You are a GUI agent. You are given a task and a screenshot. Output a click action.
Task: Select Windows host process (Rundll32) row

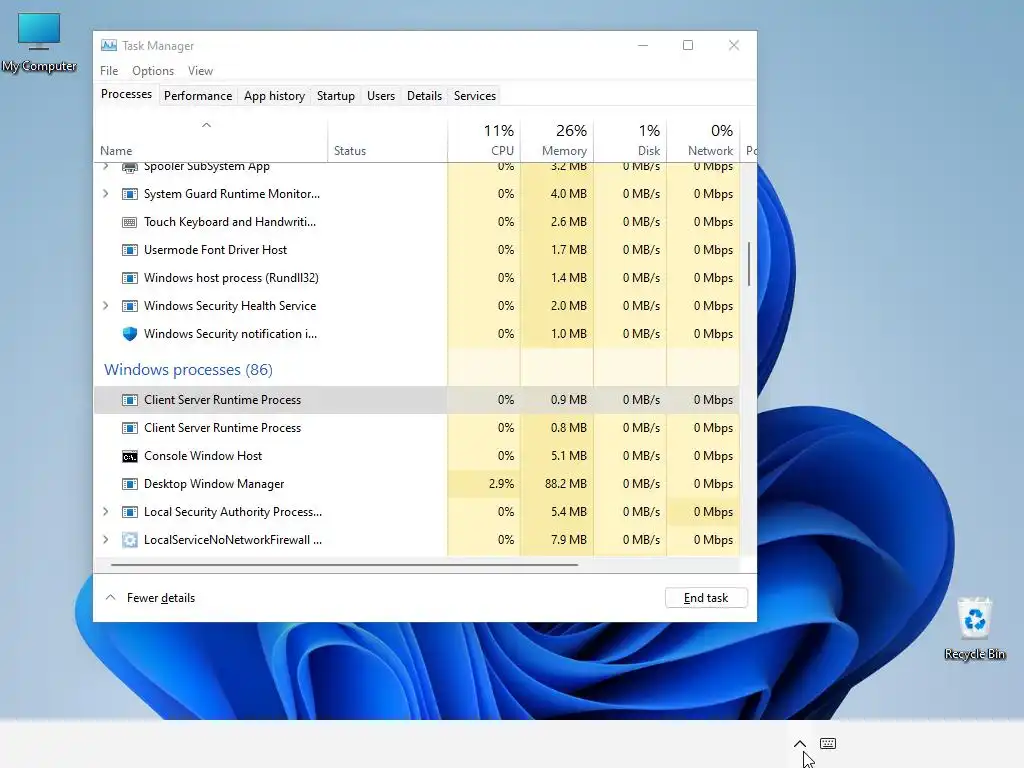tap(417, 278)
